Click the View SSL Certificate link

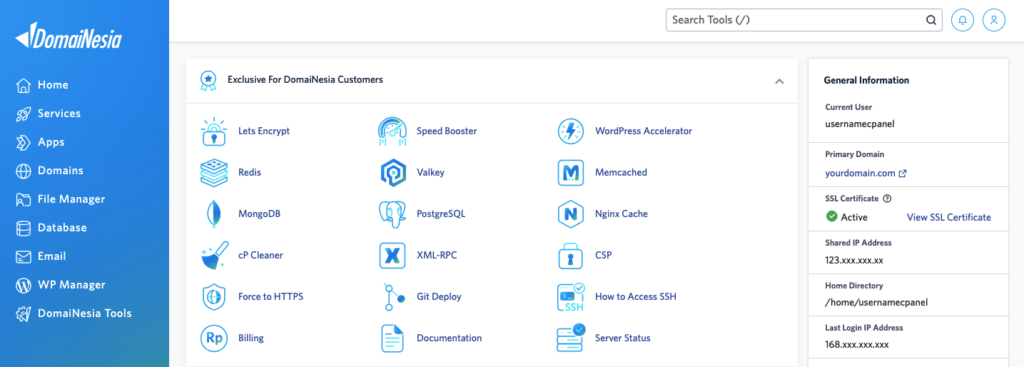tap(949, 217)
